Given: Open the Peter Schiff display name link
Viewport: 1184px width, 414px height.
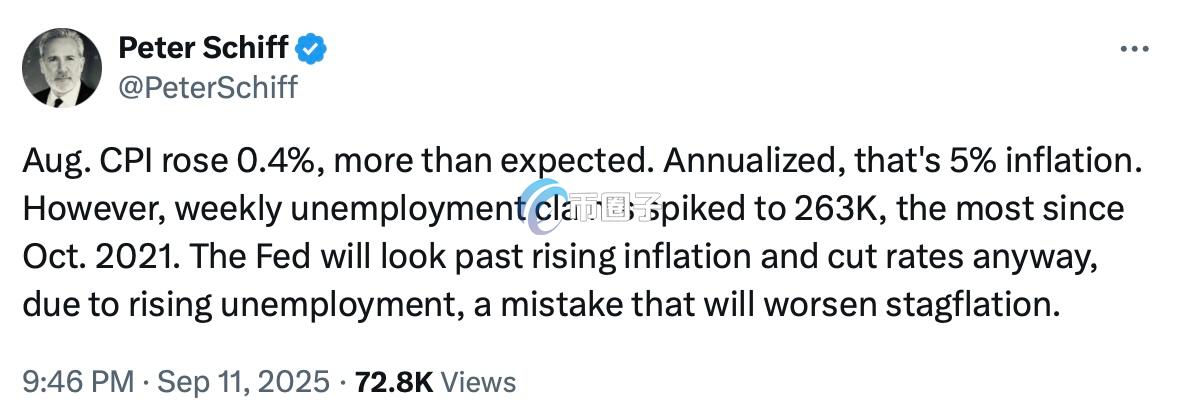Looking at the screenshot, I should coord(204,47).
